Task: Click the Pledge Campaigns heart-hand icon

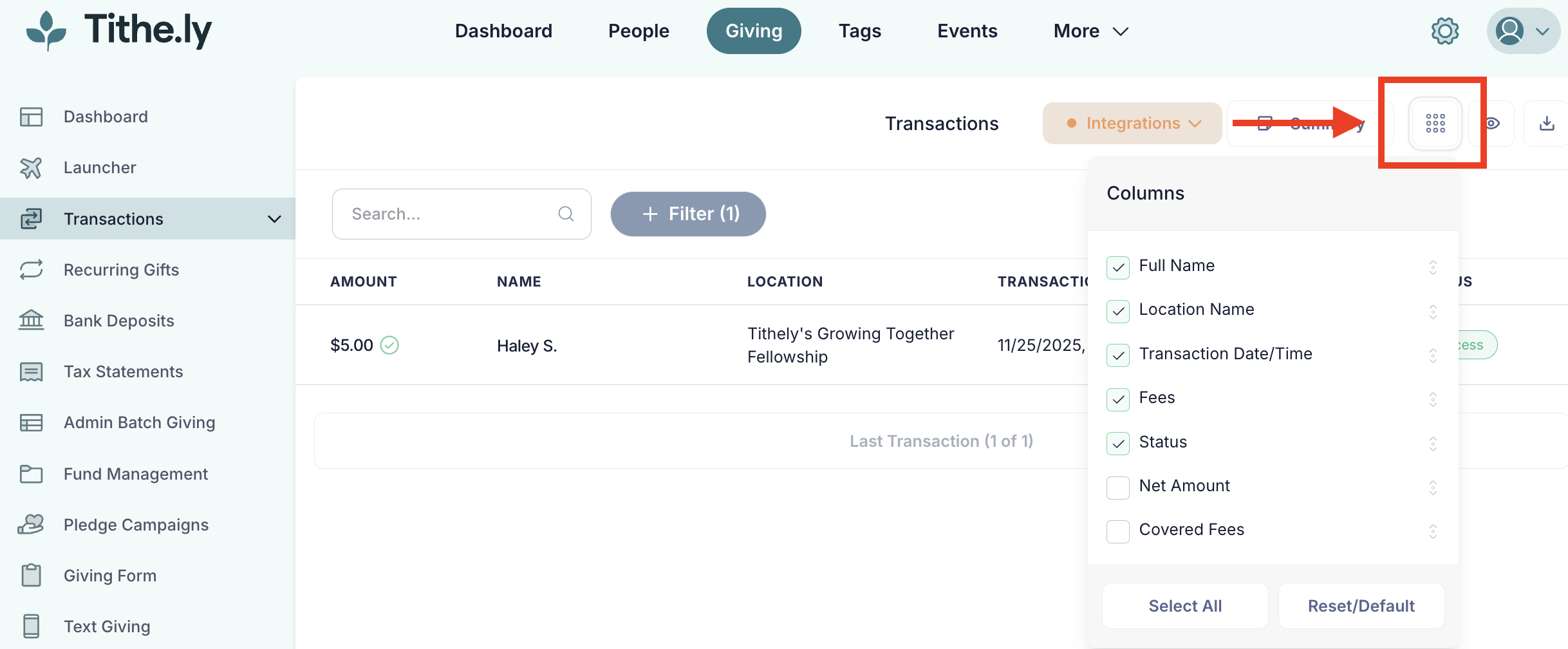Action: click(x=31, y=524)
